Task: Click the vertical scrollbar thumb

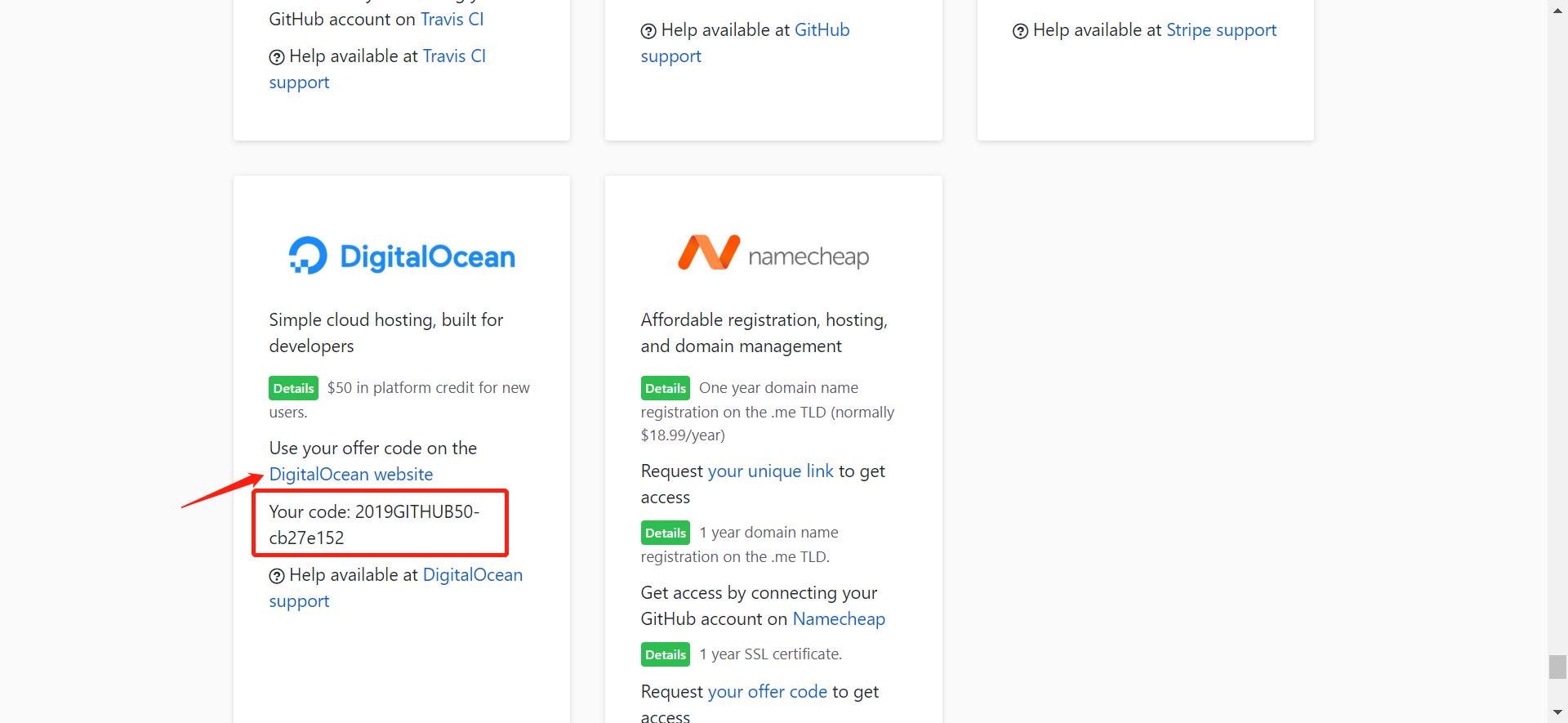Action: [x=1557, y=667]
